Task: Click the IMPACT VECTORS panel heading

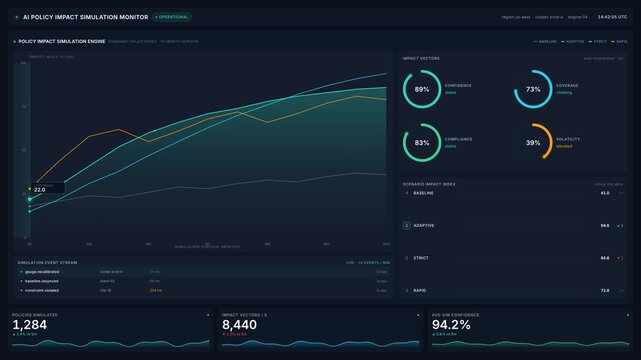Action: [421, 58]
